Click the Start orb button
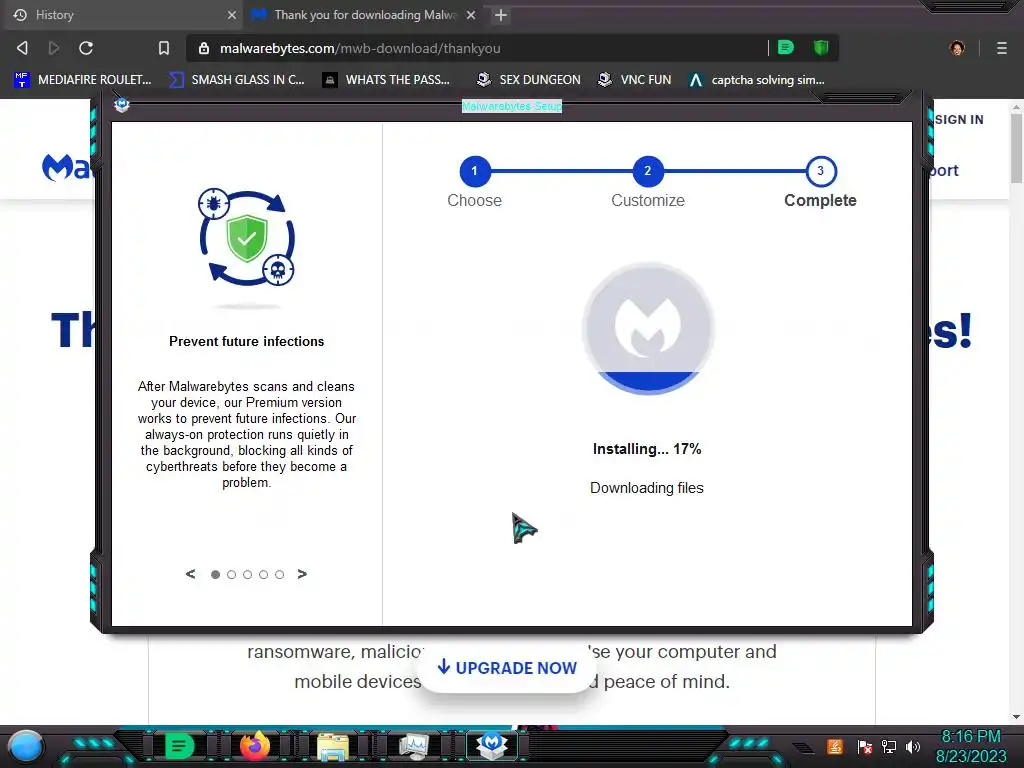1024x768 pixels. click(x=26, y=746)
